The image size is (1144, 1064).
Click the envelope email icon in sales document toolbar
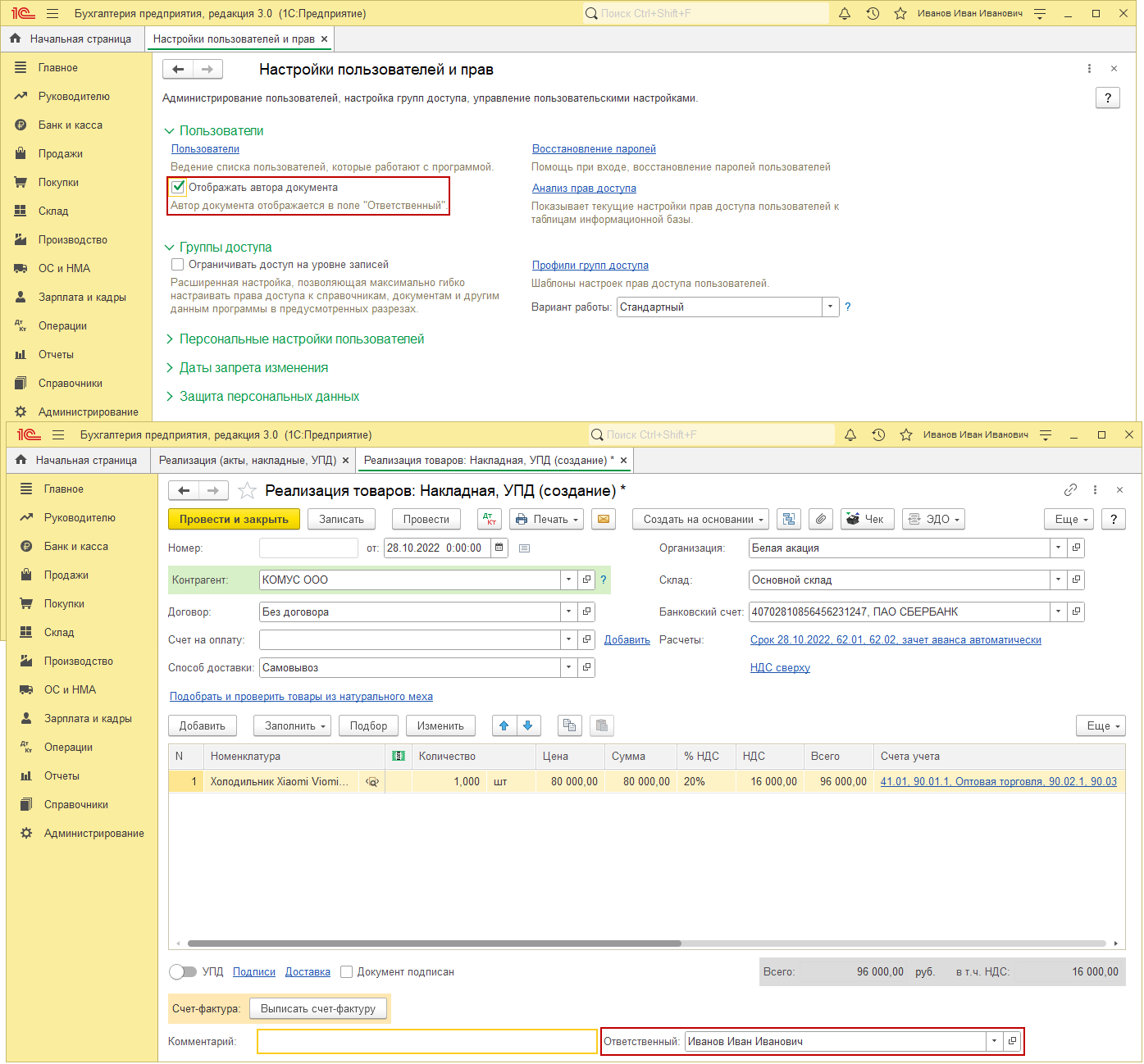604,519
